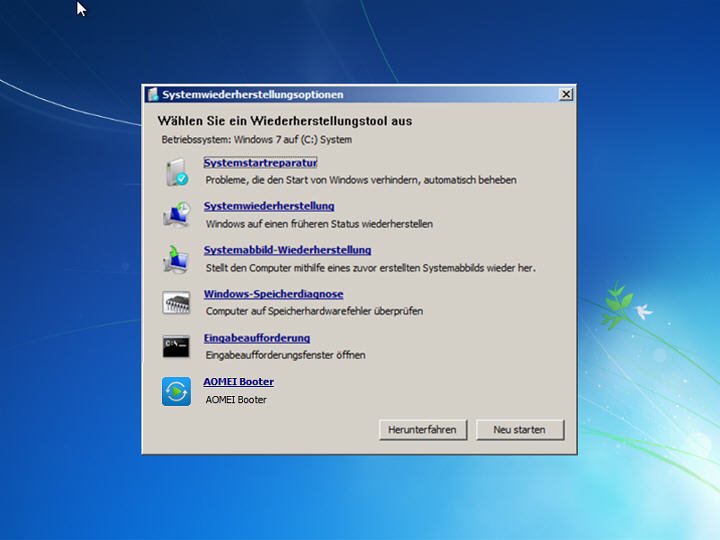Click the 'Eingabeaufforderungsfenster öffnen' description text
Screen dimensions: 720x540
click(x=286, y=355)
